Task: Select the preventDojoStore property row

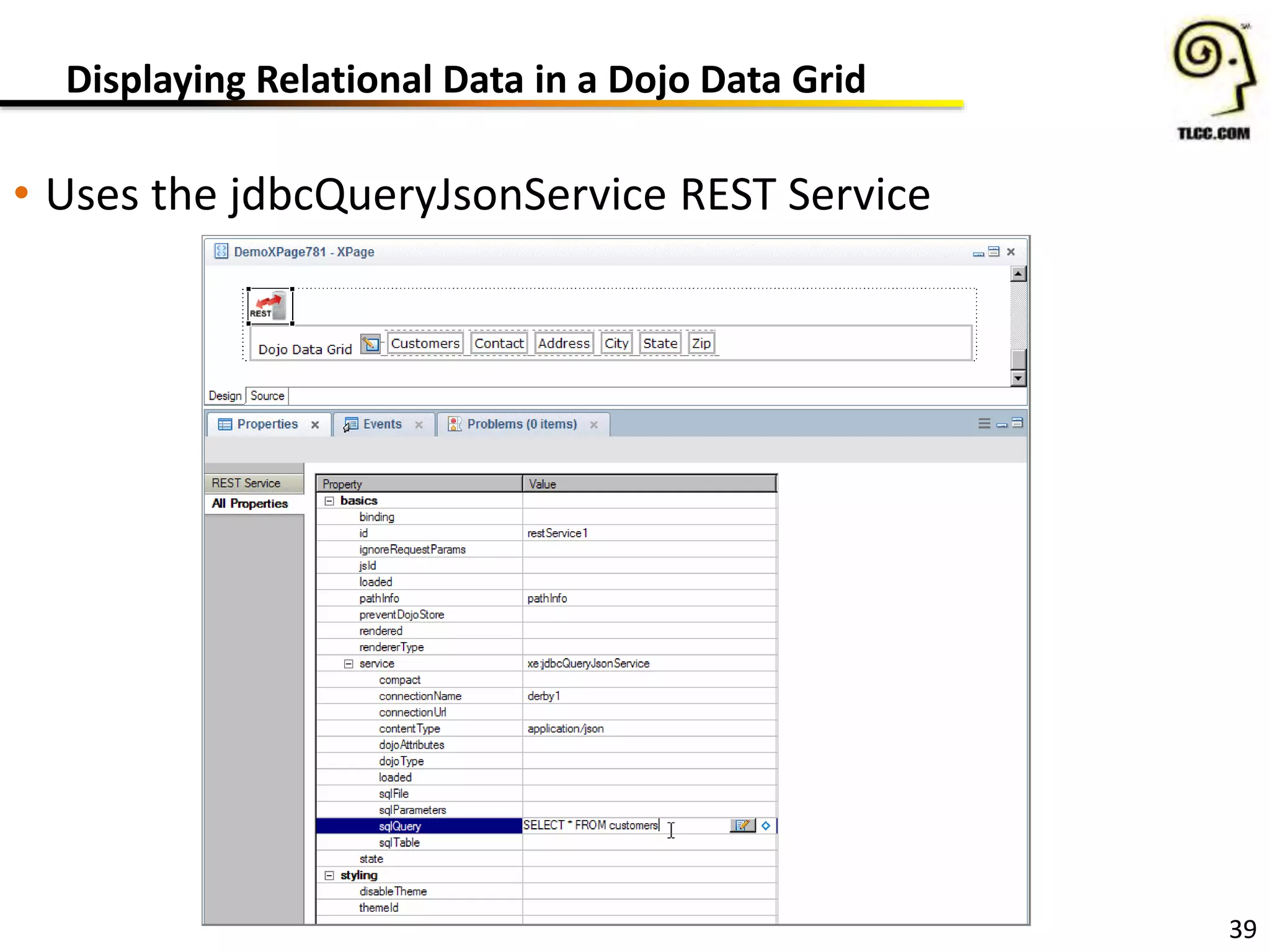Action: click(546, 615)
